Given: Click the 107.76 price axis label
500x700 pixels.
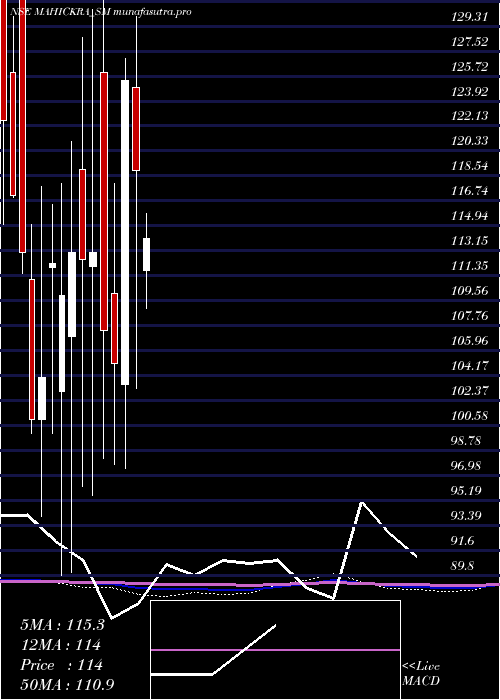Looking at the screenshot, I should [469, 316].
